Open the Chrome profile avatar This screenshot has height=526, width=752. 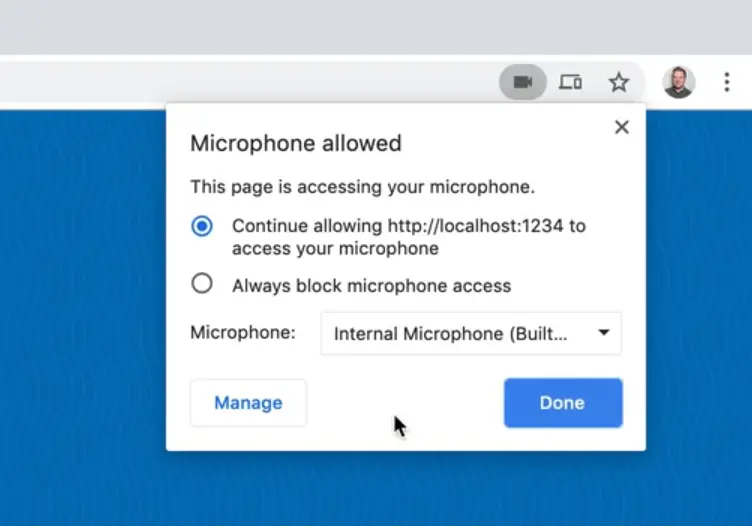(x=679, y=82)
